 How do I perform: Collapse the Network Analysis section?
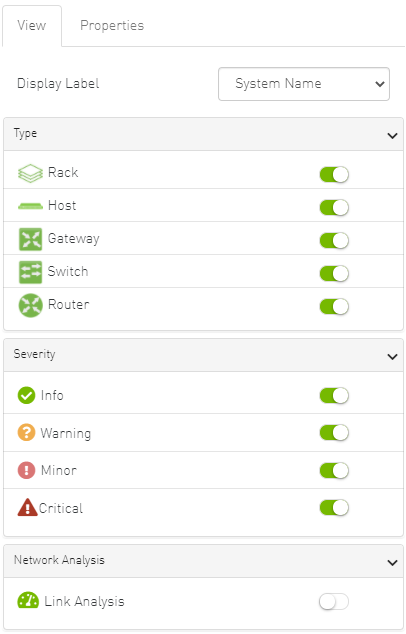point(392,563)
